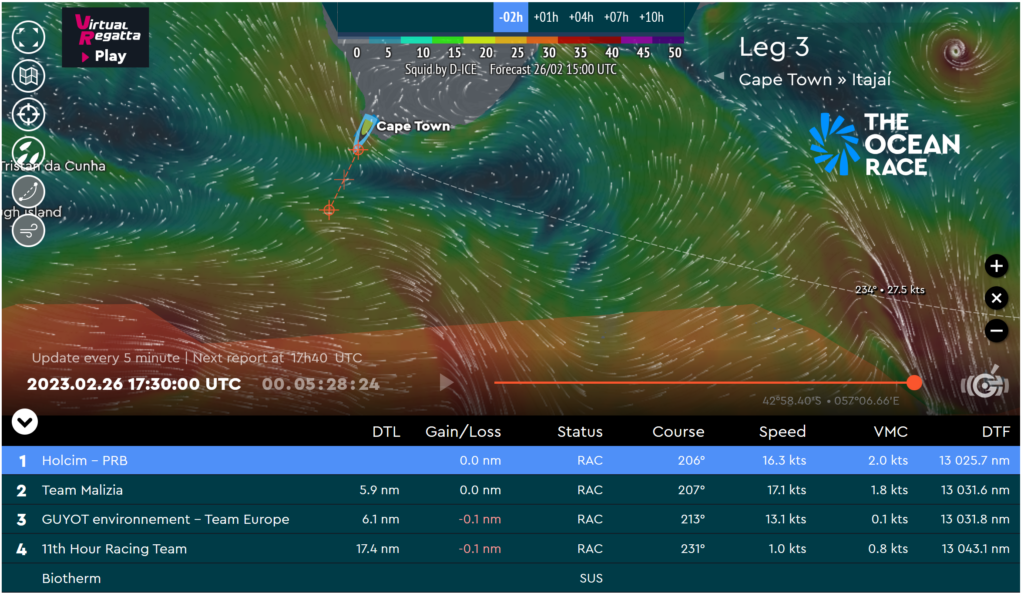The image size is (1024, 593).
Task: Click the Cape Town map label
Action: 413,126
